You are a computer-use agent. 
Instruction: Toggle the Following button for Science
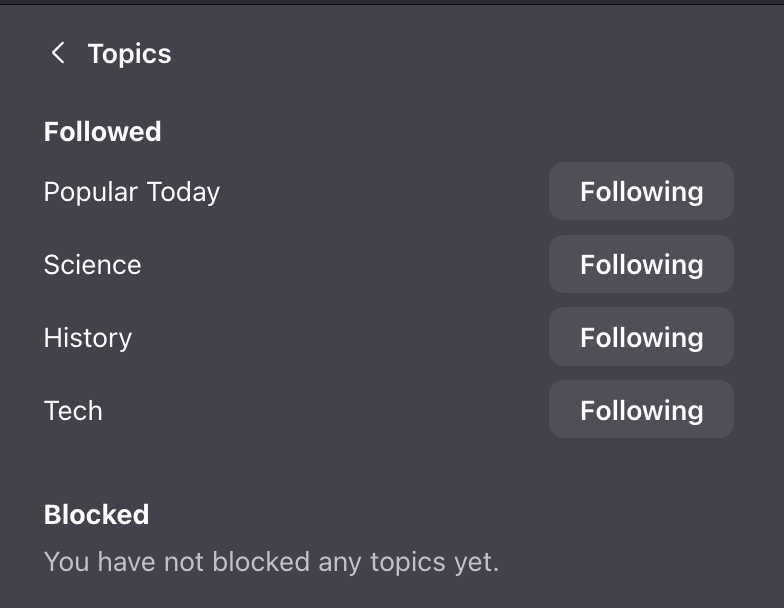click(x=641, y=265)
